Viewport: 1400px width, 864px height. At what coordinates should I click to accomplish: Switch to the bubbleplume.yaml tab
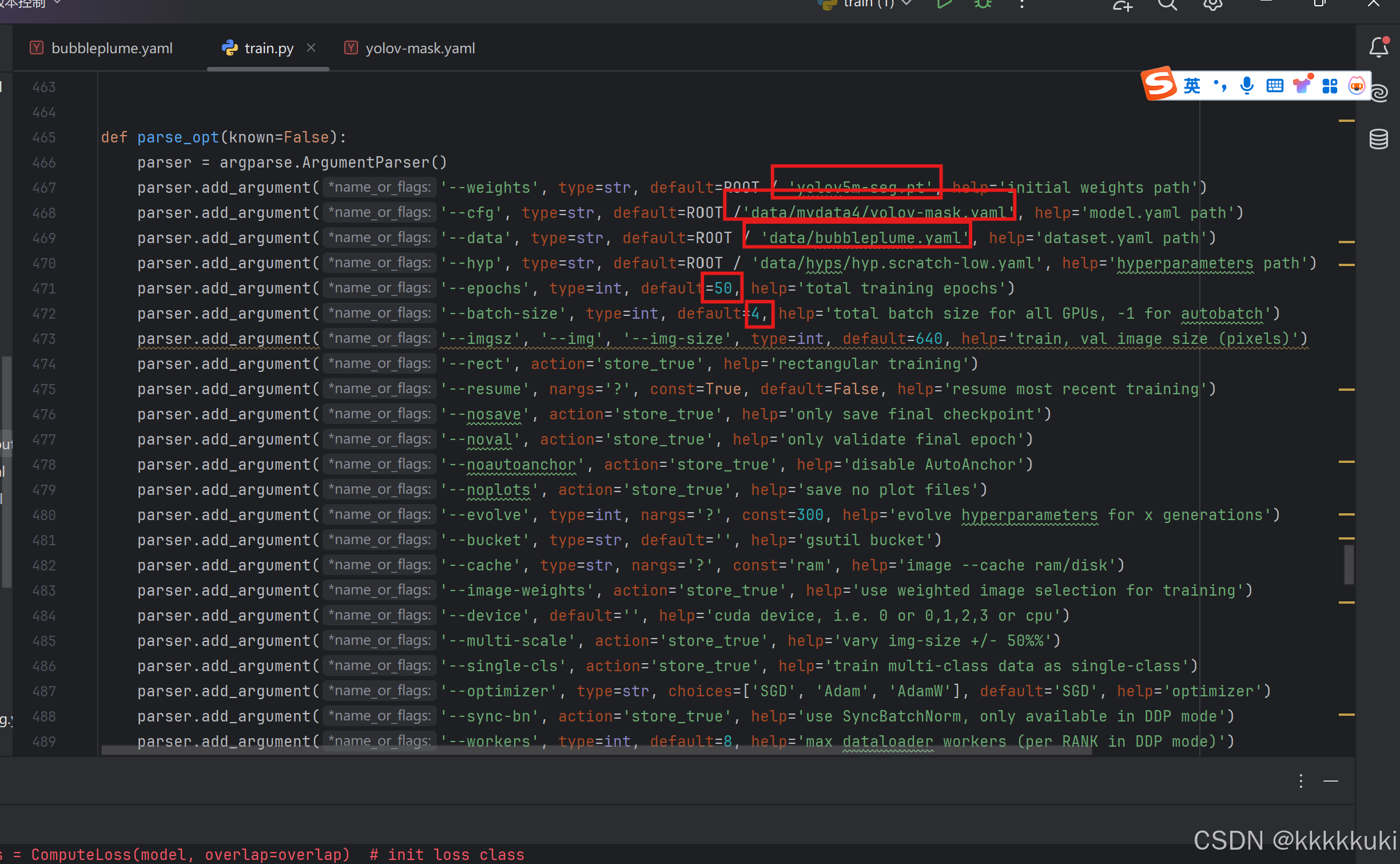coord(112,48)
